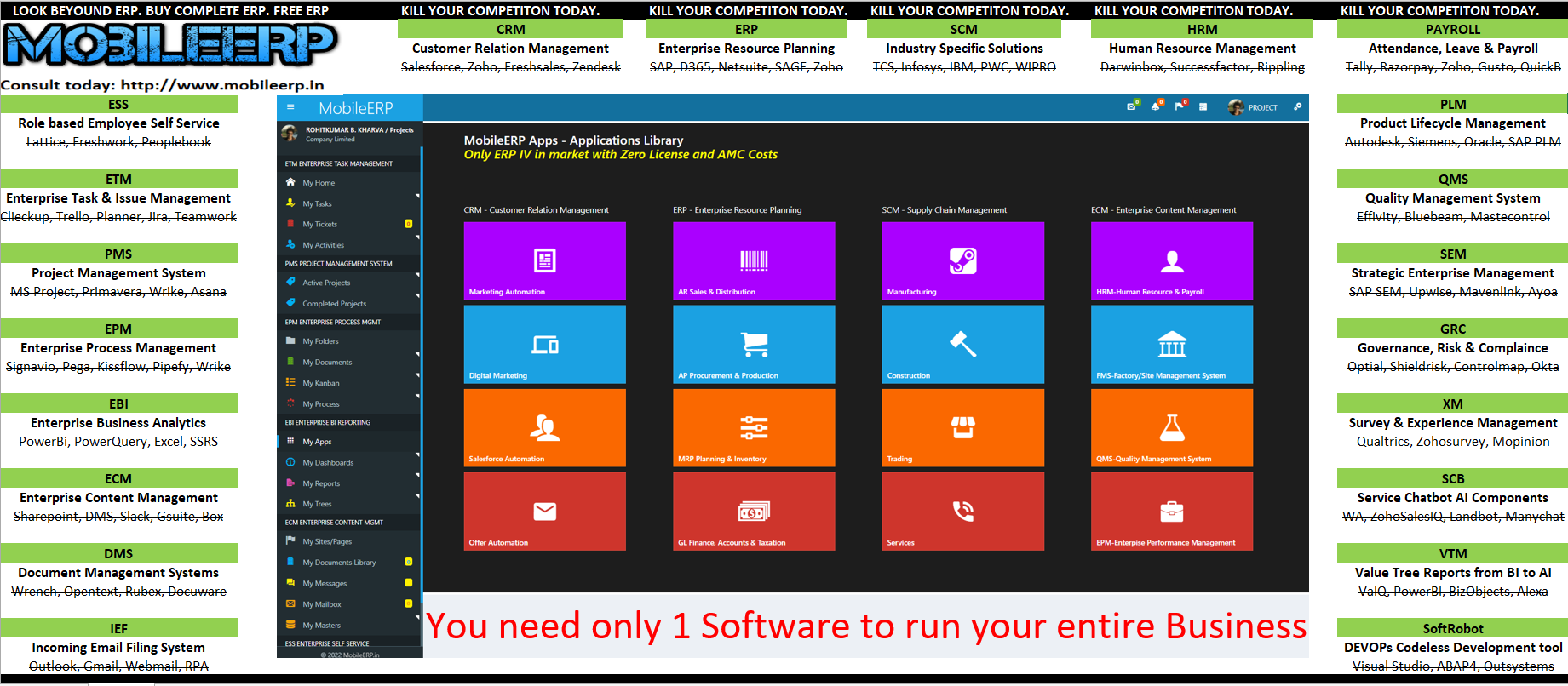Open the flag alerts icon in top bar
The height and width of the screenshot is (686, 1568).
(1179, 106)
